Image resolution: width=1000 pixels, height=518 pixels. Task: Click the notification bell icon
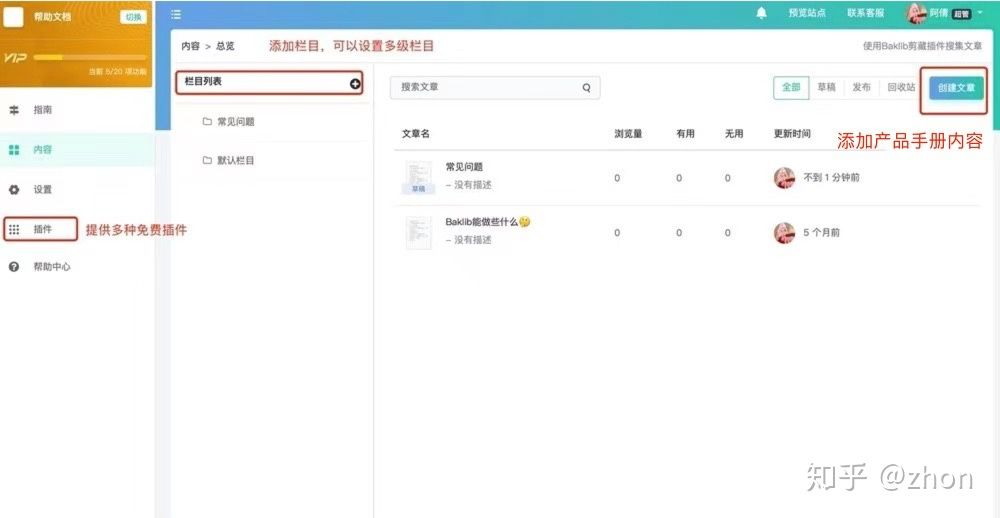point(762,13)
